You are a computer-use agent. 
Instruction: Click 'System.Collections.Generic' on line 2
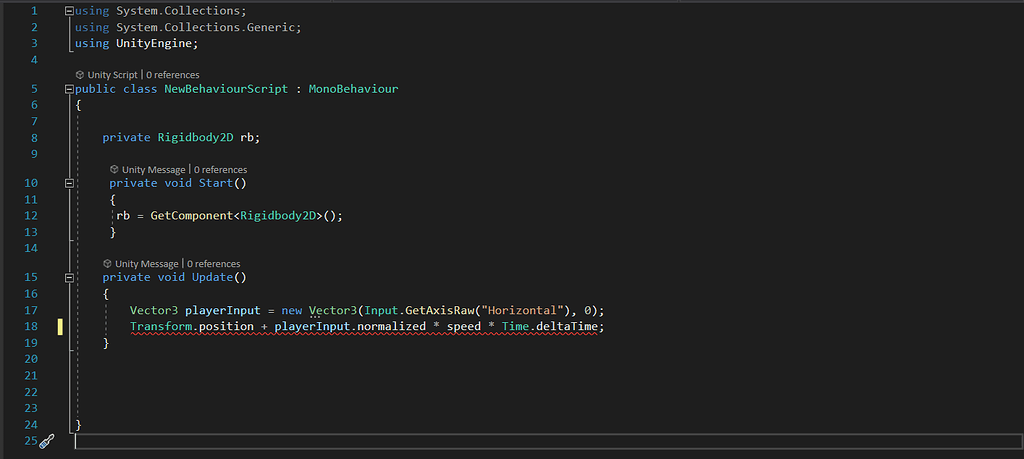(x=206, y=27)
